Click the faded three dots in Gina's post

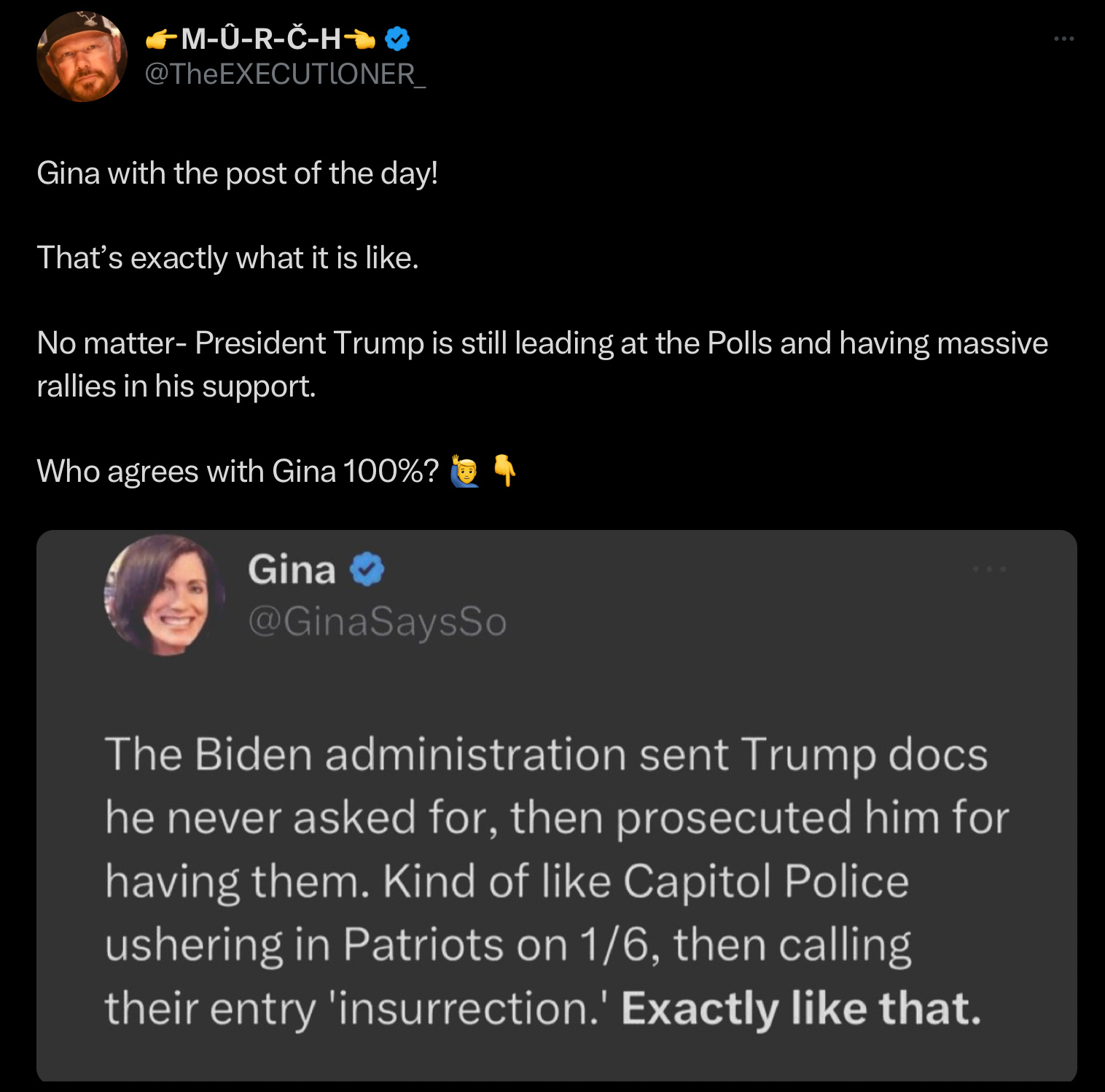pyautogui.click(x=990, y=569)
